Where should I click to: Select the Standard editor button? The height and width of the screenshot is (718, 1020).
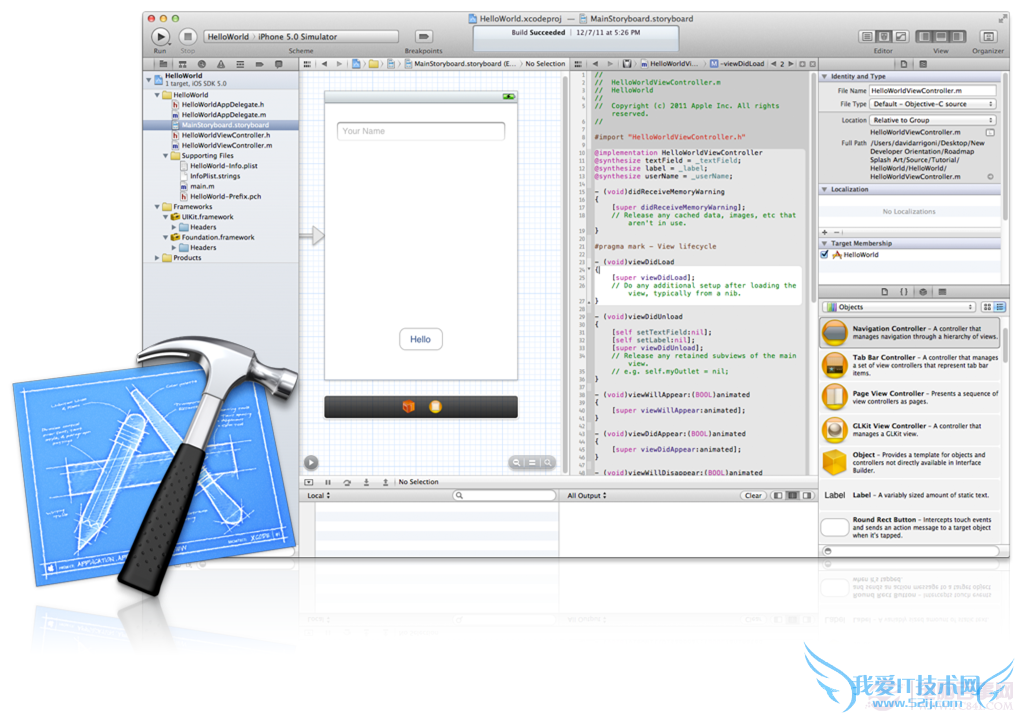click(867, 36)
